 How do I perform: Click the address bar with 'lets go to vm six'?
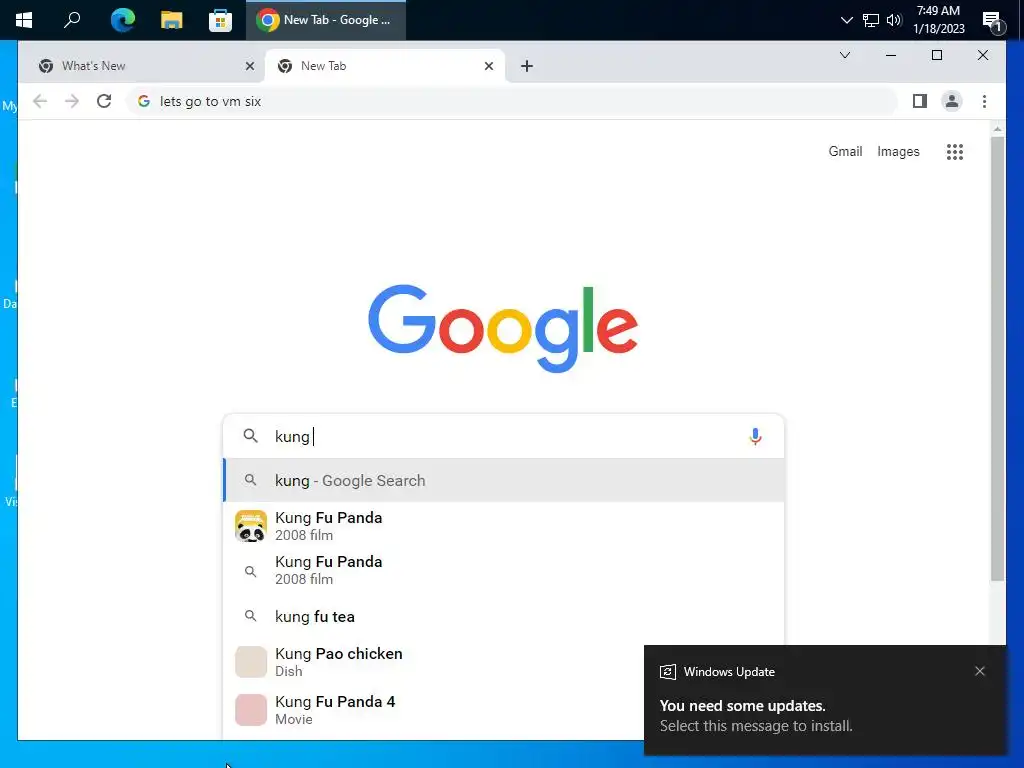pos(512,101)
